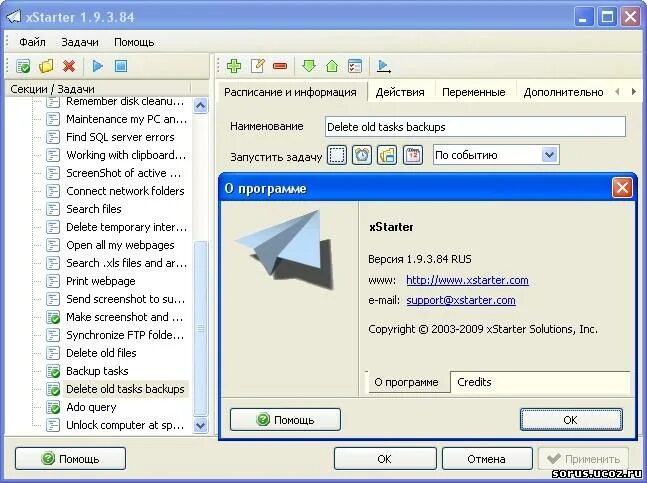
Task: Open the Помощь menu
Action: (134, 42)
